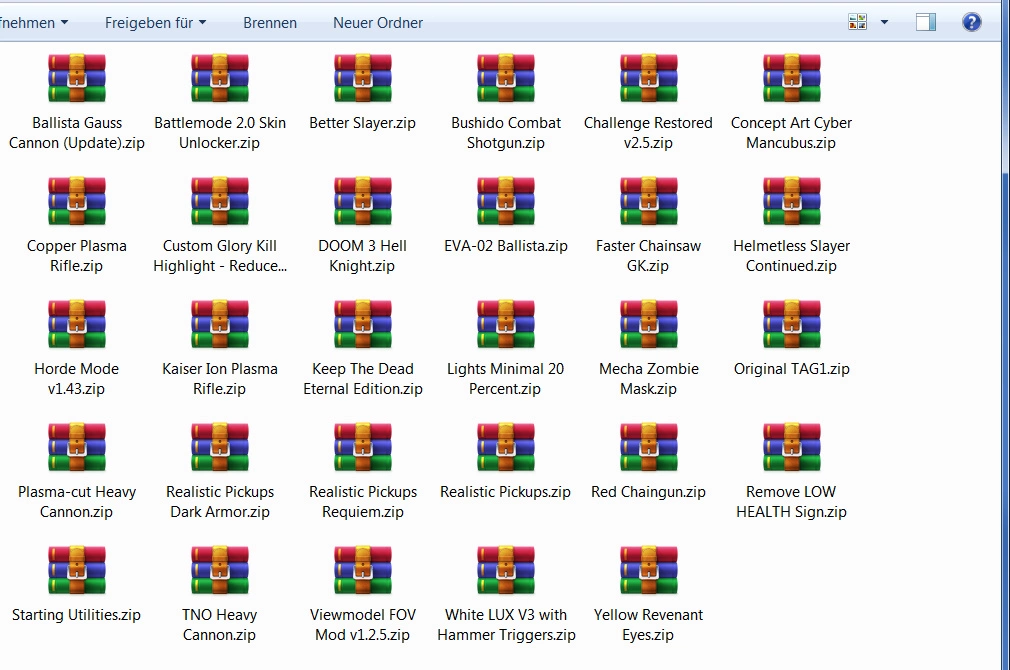Image resolution: width=1010 pixels, height=670 pixels.
Task: Click the 'Horde Mode v1.43.zip' name label
Action: pyautogui.click(x=77, y=379)
